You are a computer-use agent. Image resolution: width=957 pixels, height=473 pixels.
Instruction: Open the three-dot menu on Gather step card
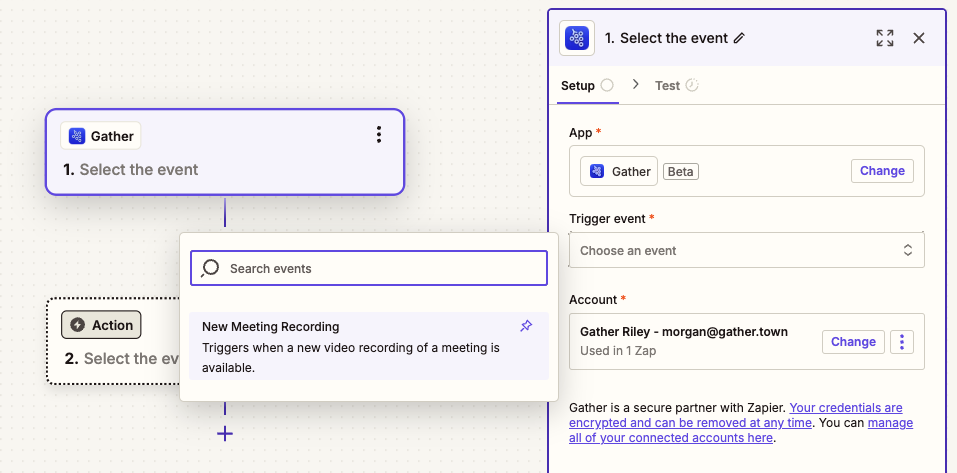[379, 135]
